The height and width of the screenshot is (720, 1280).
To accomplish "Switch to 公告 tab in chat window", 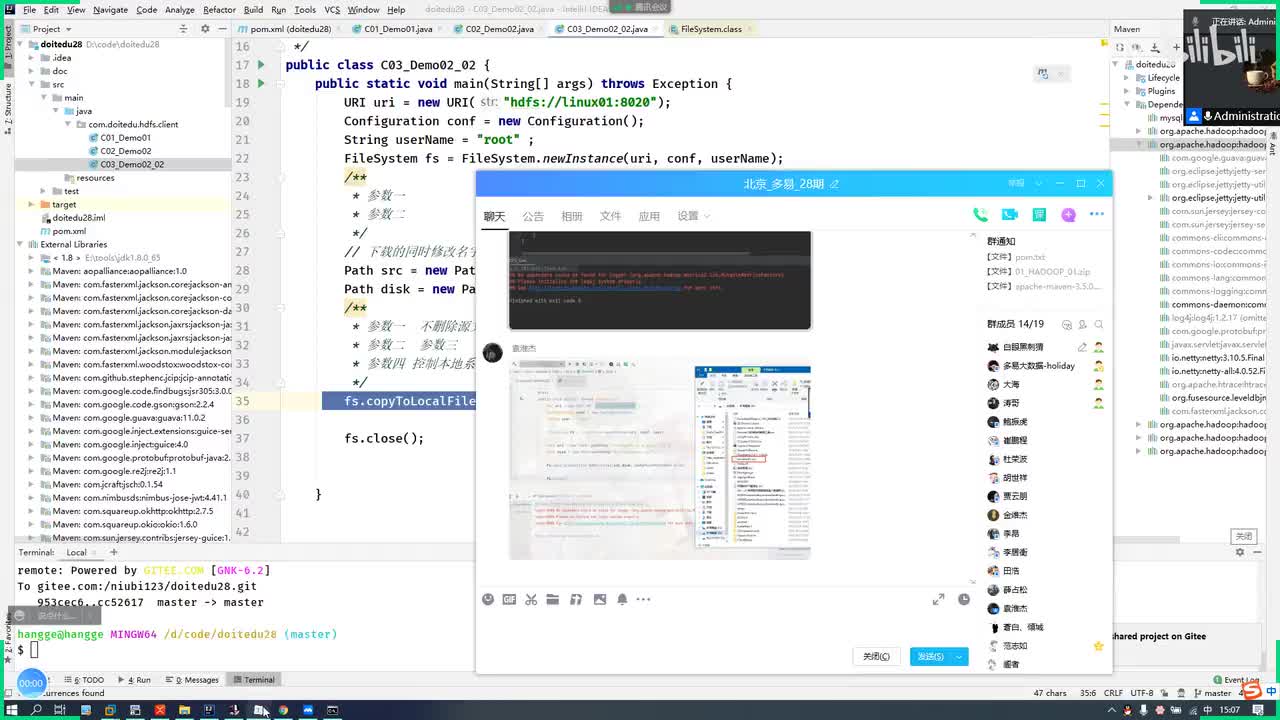I will click(533, 216).
